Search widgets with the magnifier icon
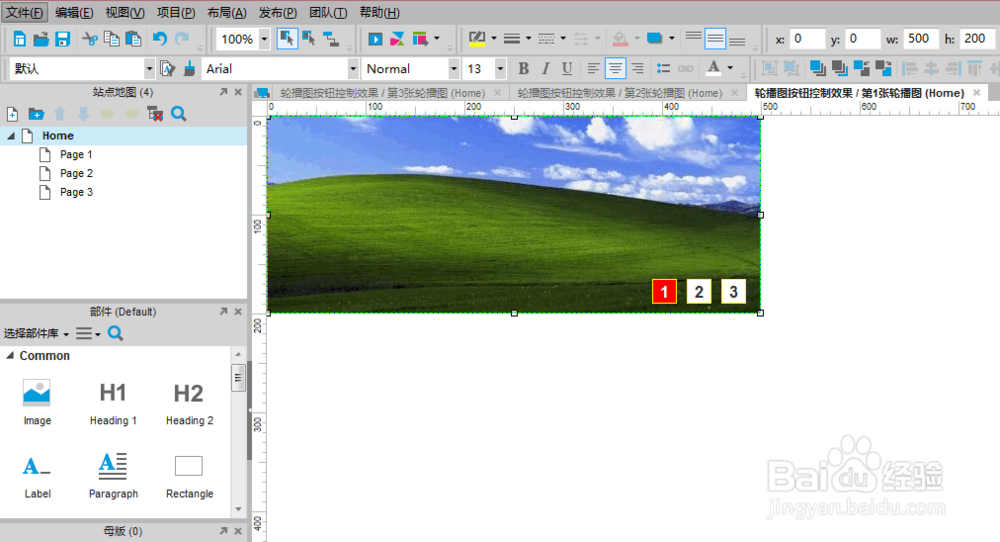Image resolution: width=1000 pixels, height=542 pixels. point(115,333)
